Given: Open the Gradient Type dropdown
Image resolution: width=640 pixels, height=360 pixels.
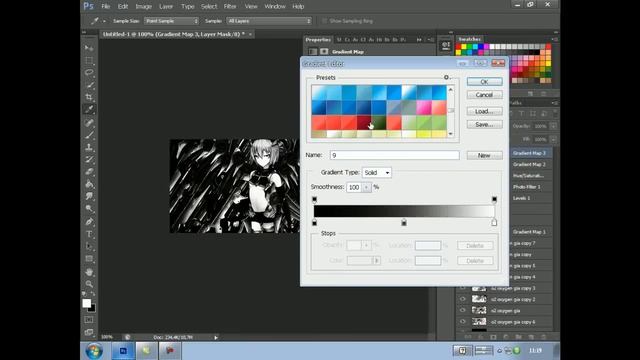Looking at the screenshot, I should coord(376,173).
